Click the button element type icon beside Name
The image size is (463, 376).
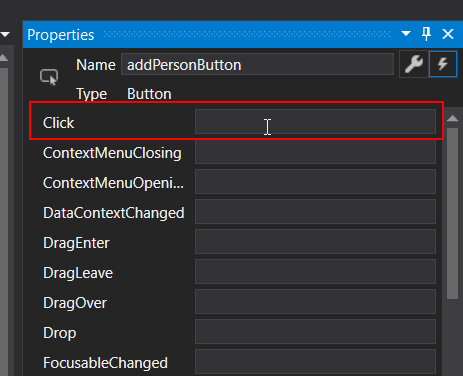pos(49,77)
